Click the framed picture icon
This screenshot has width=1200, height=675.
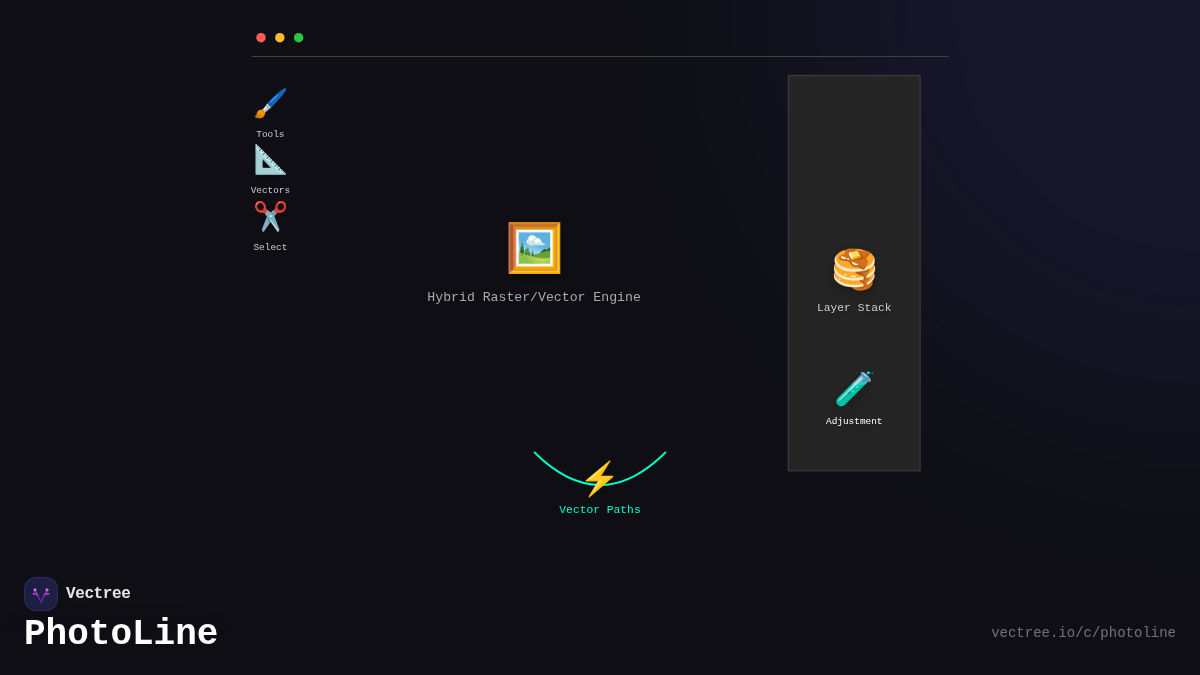[534, 248]
